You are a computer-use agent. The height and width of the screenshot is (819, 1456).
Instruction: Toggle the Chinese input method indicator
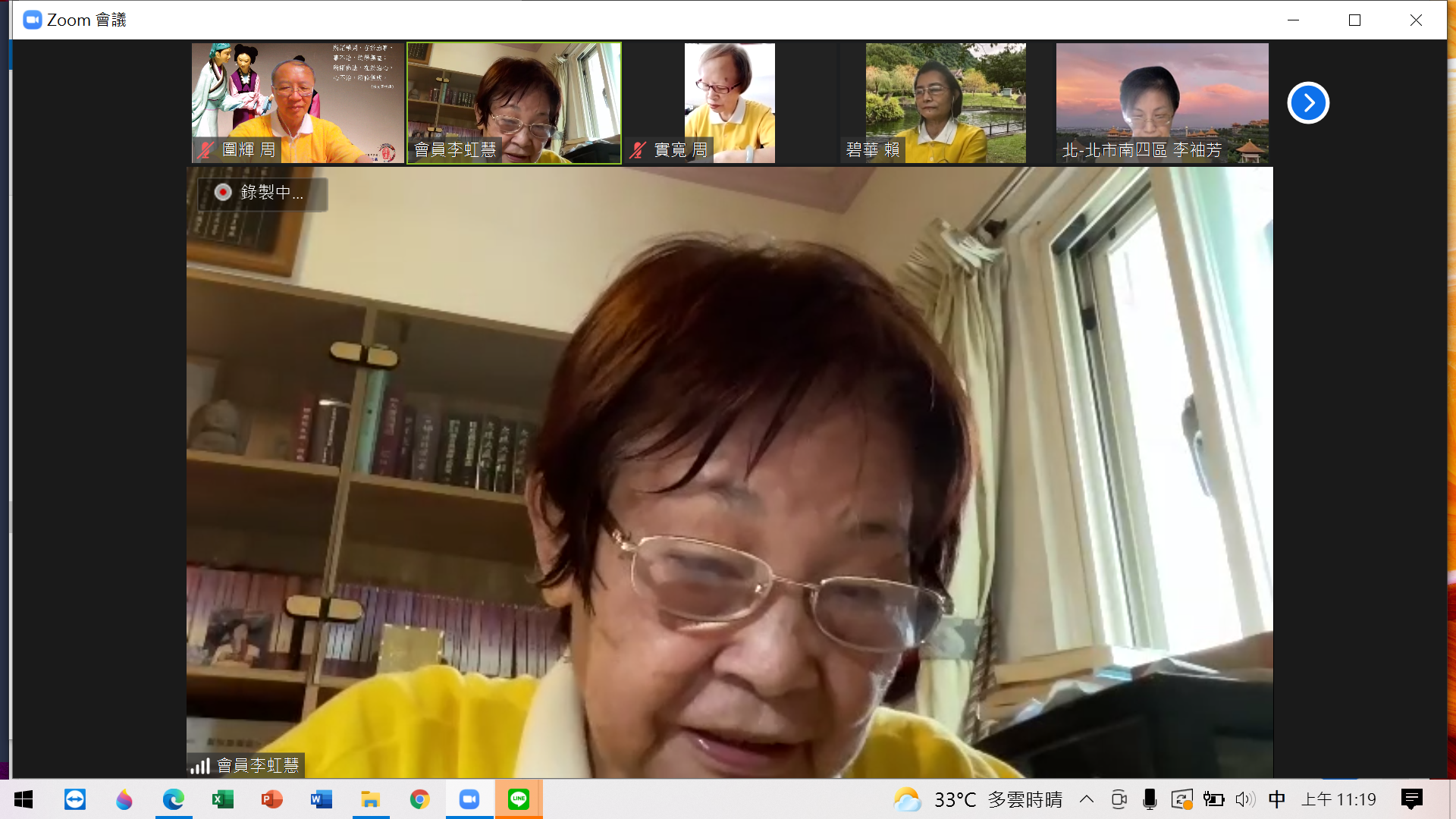click(1277, 799)
